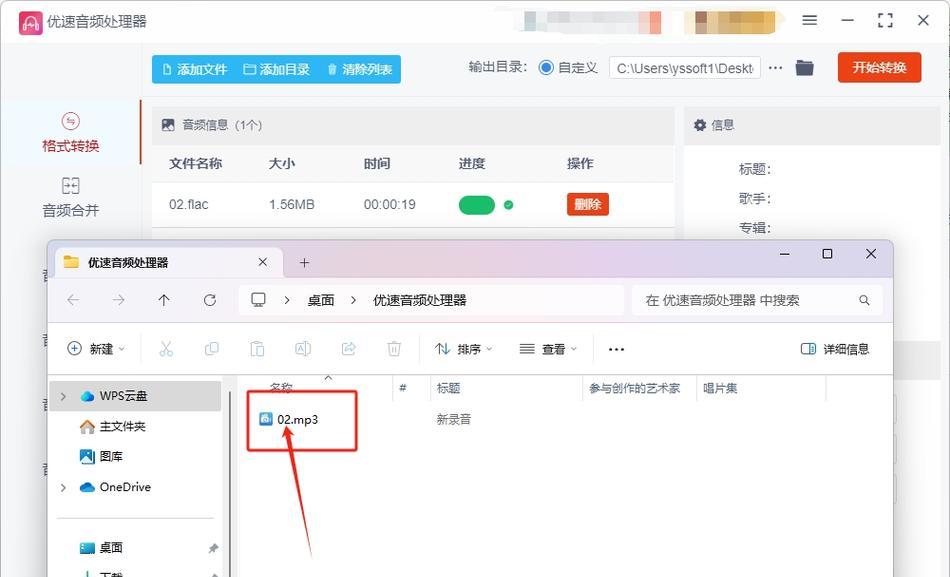Select the 格式转换 sidebar item

point(70,133)
